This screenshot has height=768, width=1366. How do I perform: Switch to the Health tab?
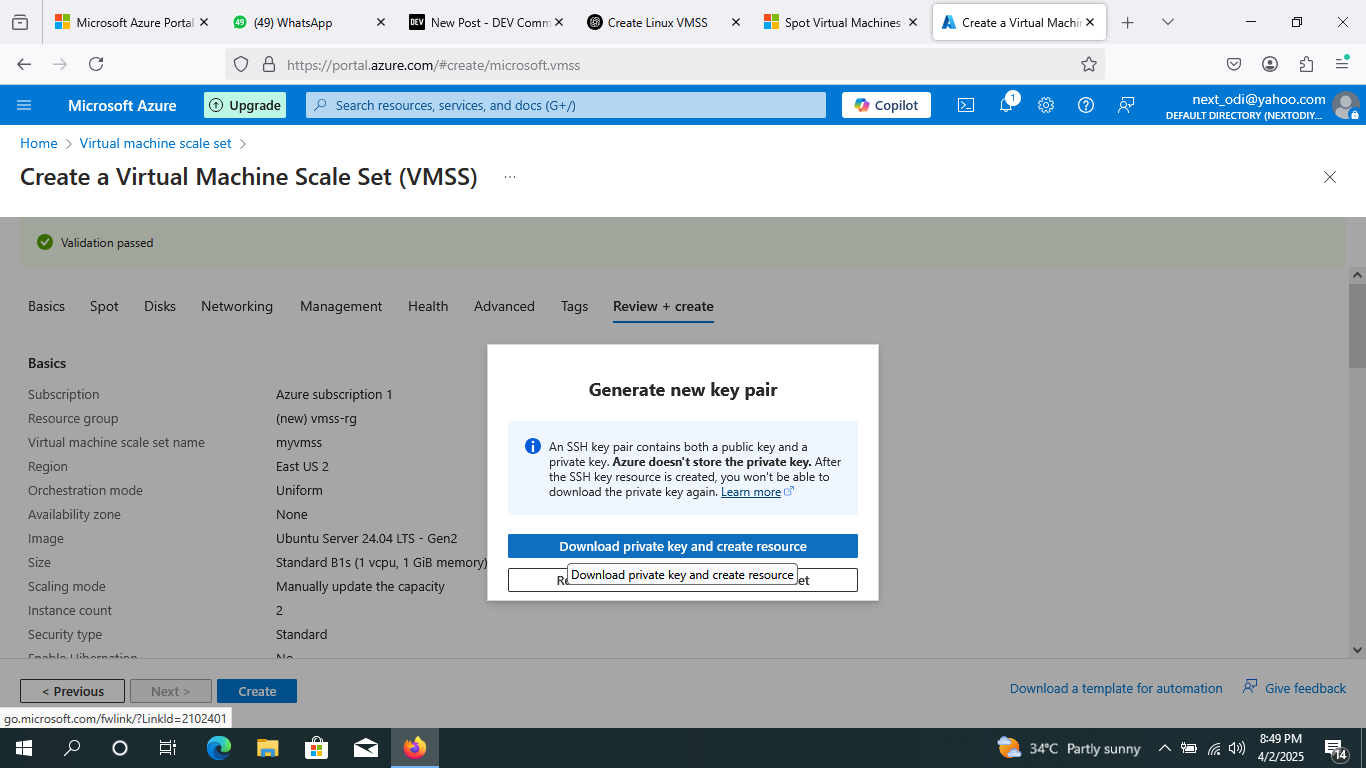428,306
